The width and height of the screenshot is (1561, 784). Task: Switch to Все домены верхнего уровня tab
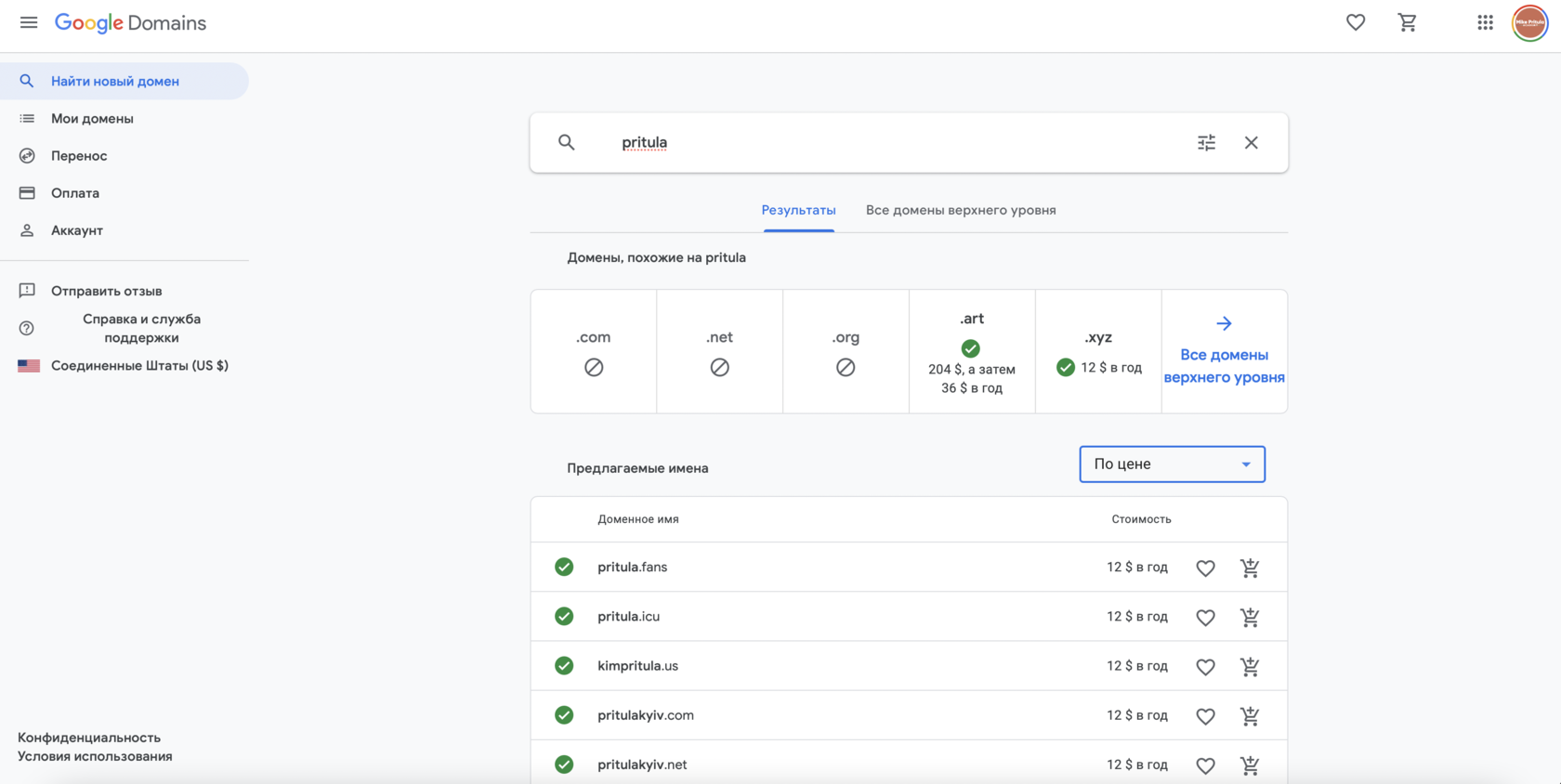click(x=961, y=210)
